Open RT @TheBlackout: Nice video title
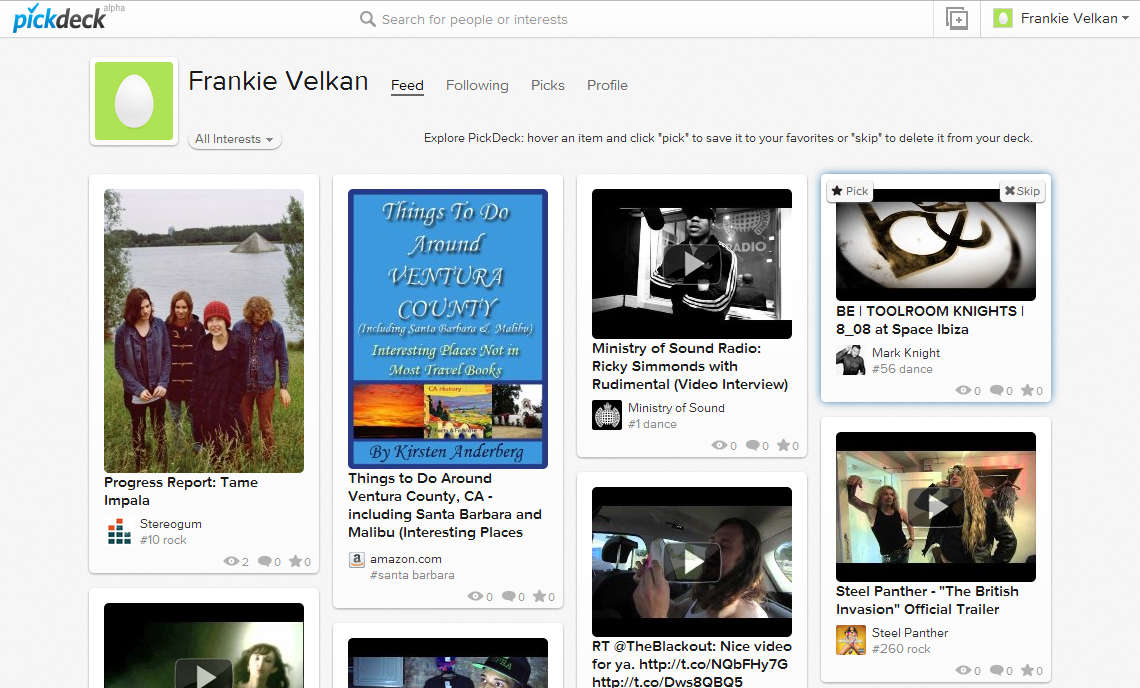 click(x=691, y=663)
